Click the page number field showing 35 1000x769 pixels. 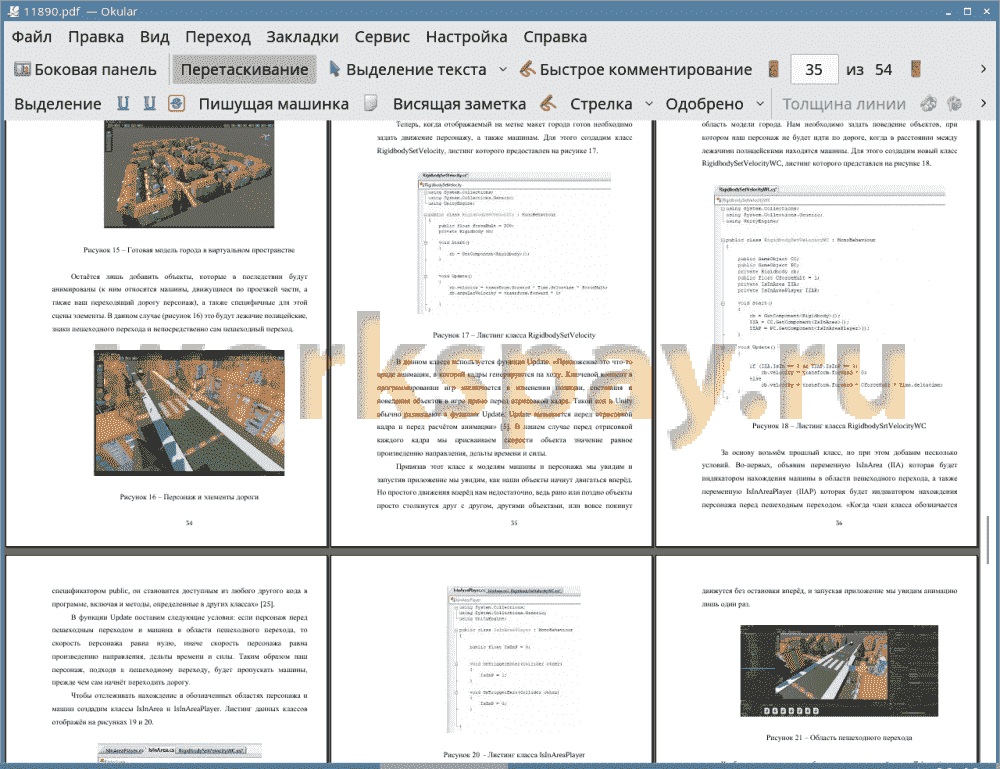[814, 70]
